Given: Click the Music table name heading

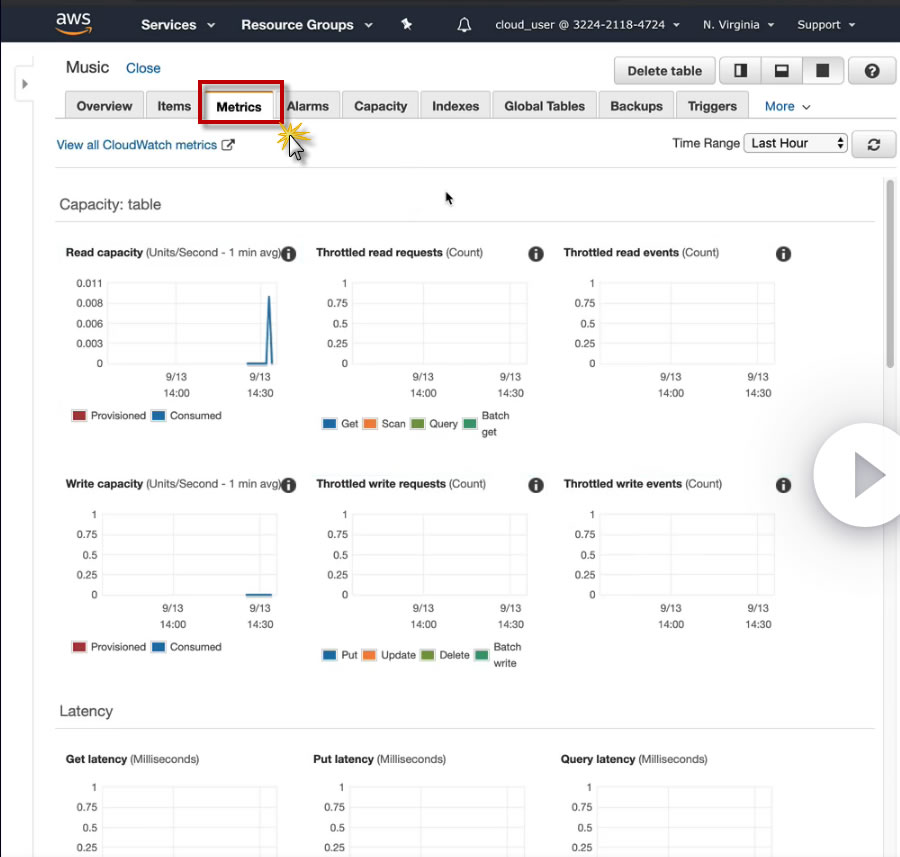Looking at the screenshot, I should (x=87, y=67).
